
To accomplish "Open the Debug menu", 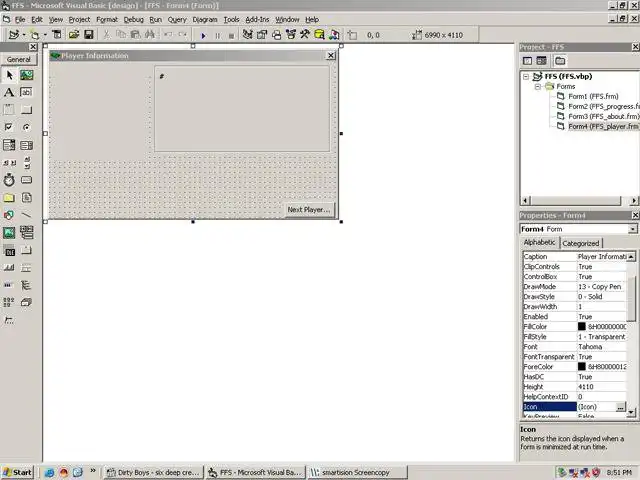I will pos(133,19).
